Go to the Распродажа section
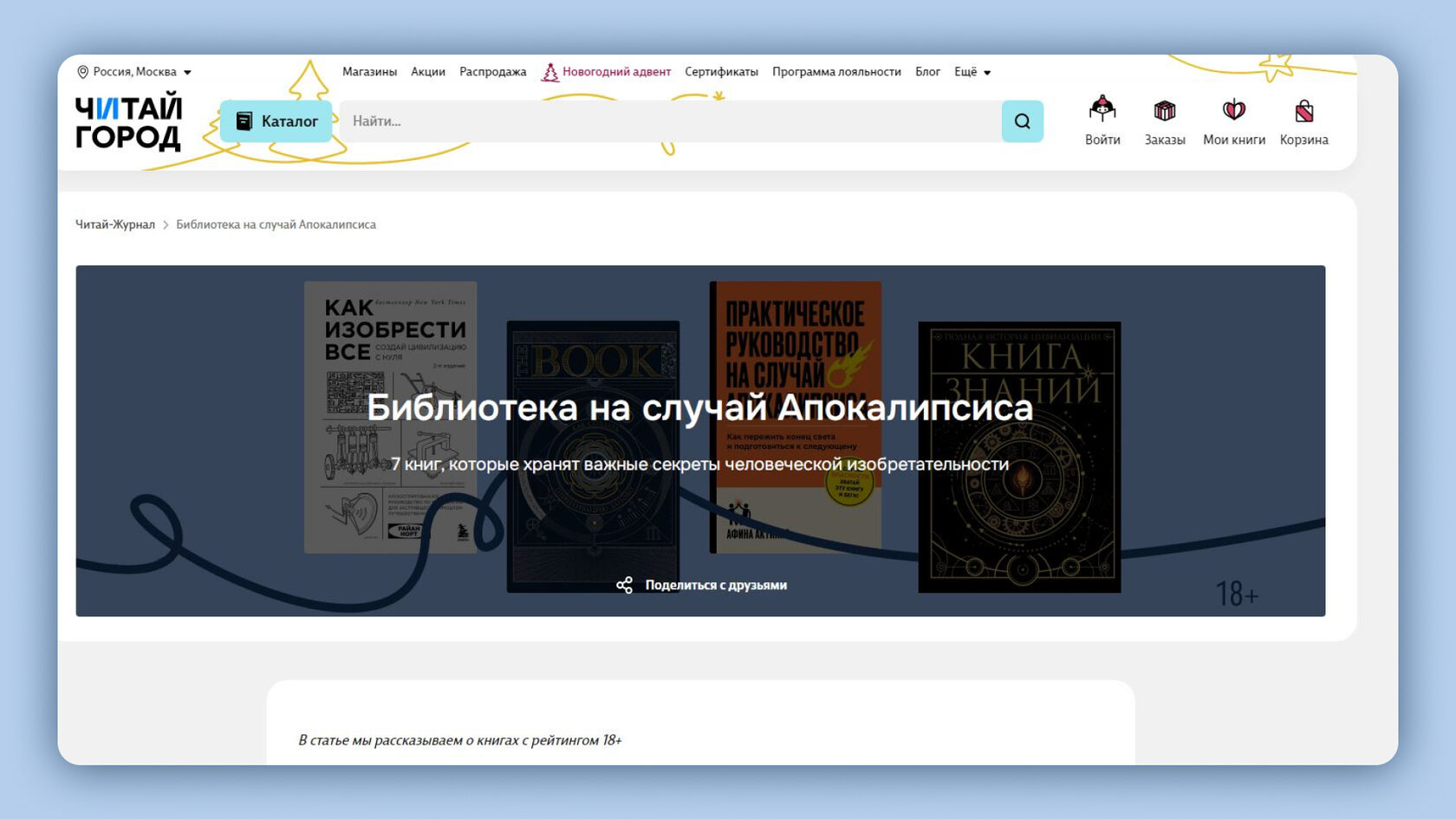Viewport: 1456px width, 819px height. coord(493,72)
